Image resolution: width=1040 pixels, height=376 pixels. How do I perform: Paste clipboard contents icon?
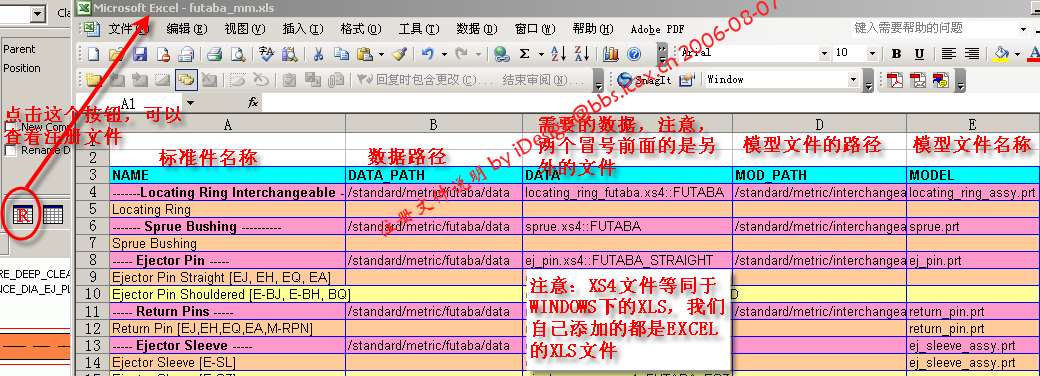[x=364, y=54]
